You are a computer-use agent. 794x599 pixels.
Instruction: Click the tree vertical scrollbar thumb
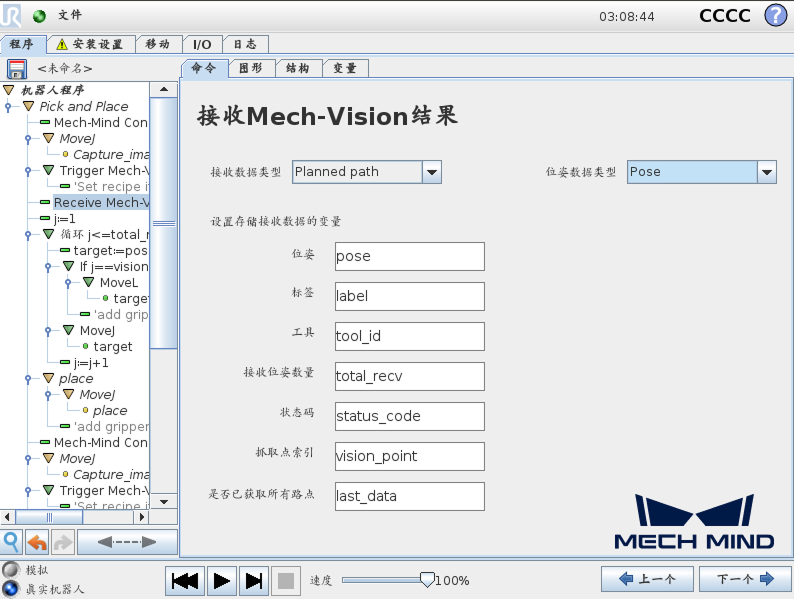click(164, 223)
